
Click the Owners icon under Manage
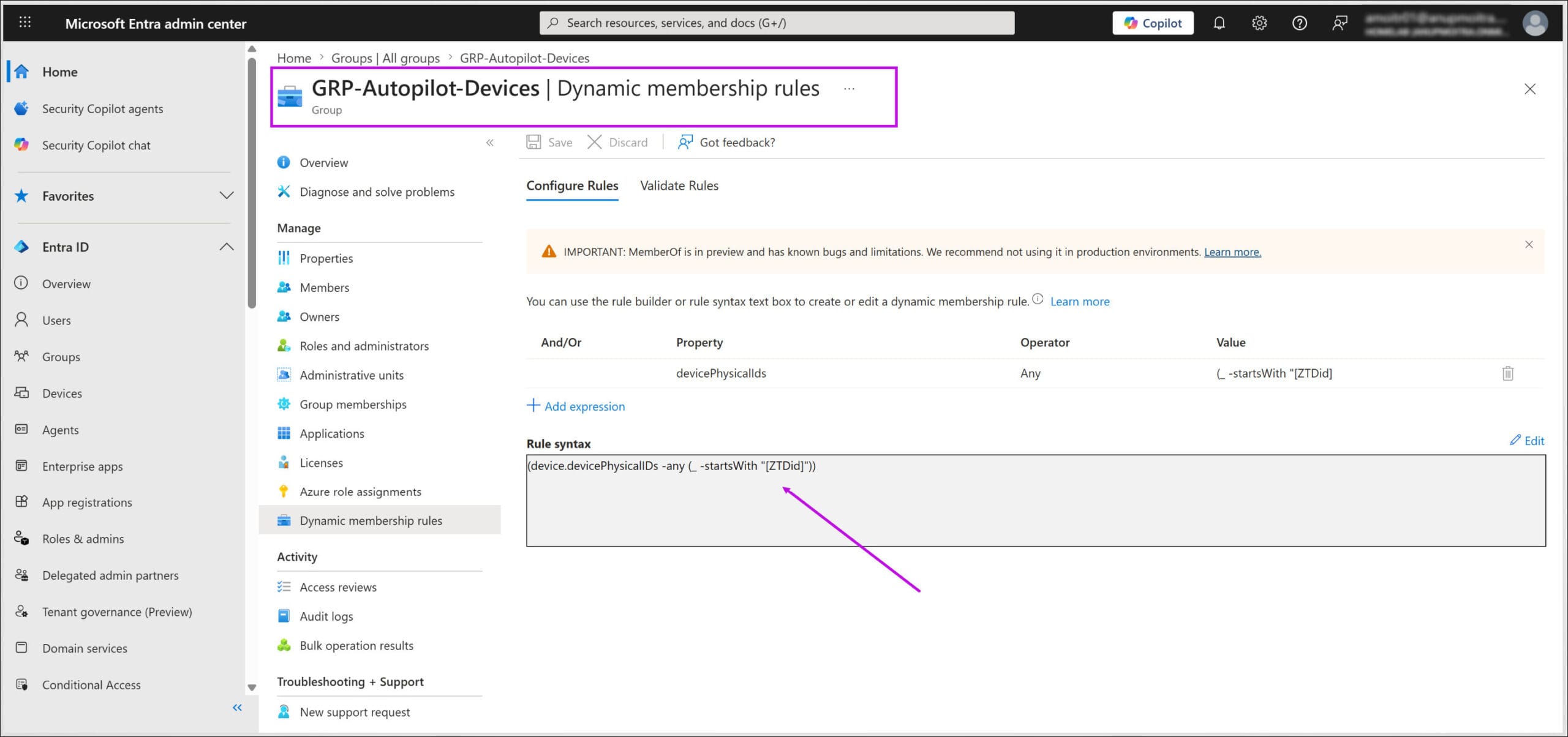click(x=284, y=316)
